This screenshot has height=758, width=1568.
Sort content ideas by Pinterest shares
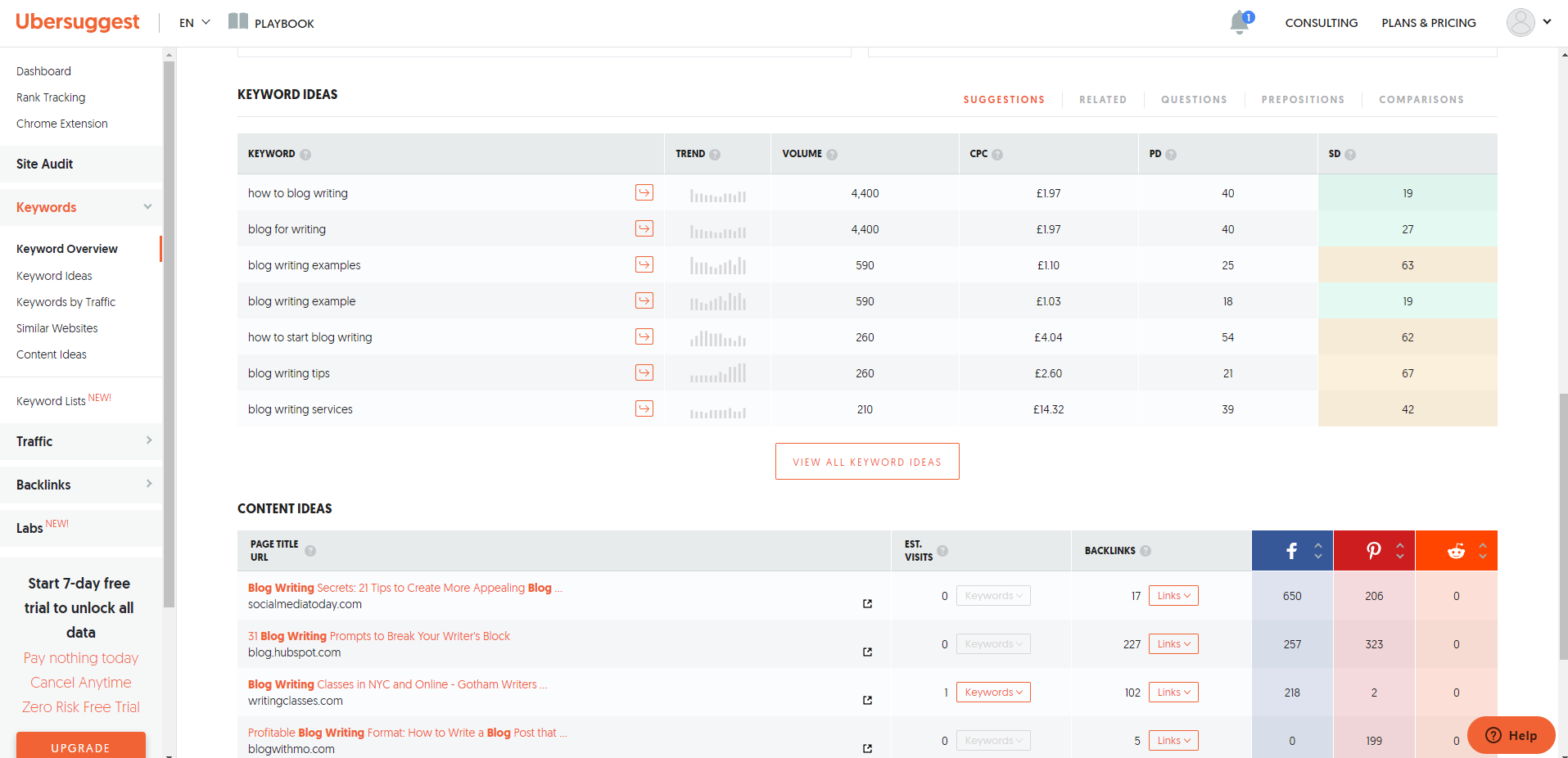click(x=1399, y=551)
